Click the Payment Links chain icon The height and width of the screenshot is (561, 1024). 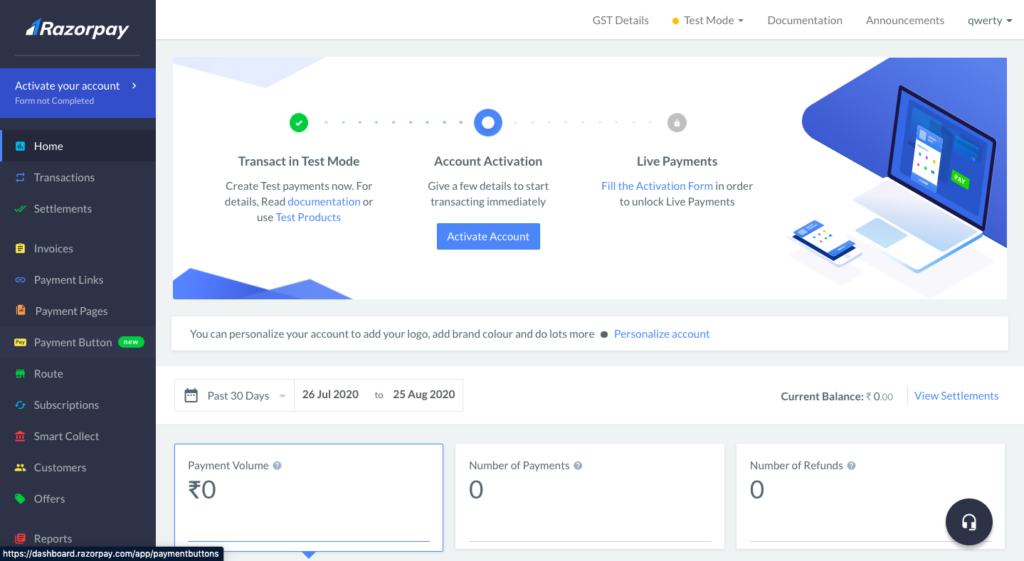(20, 280)
